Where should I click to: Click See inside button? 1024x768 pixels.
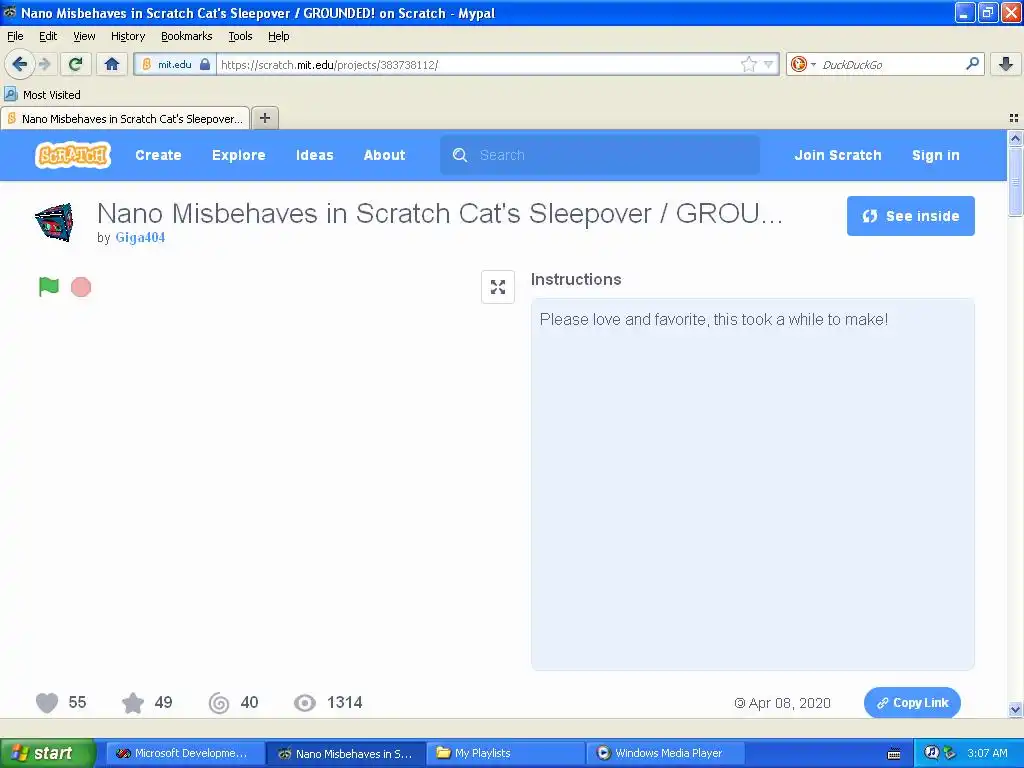click(910, 216)
